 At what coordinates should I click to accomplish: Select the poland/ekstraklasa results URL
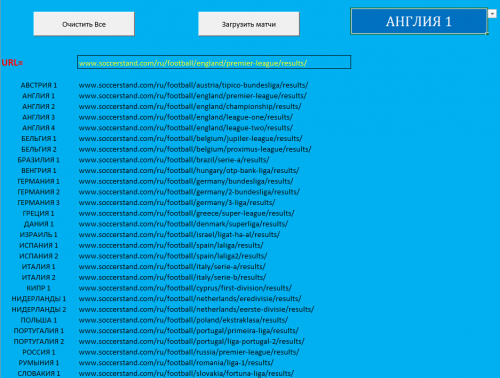183,320
